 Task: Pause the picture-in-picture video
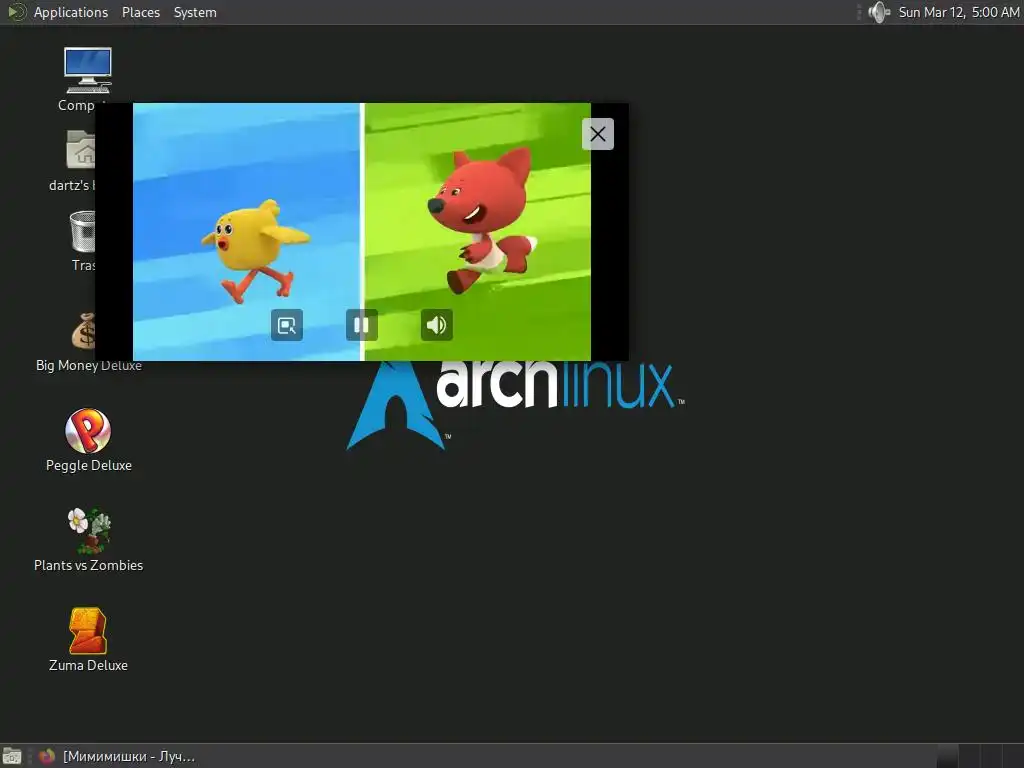pos(361,325)
